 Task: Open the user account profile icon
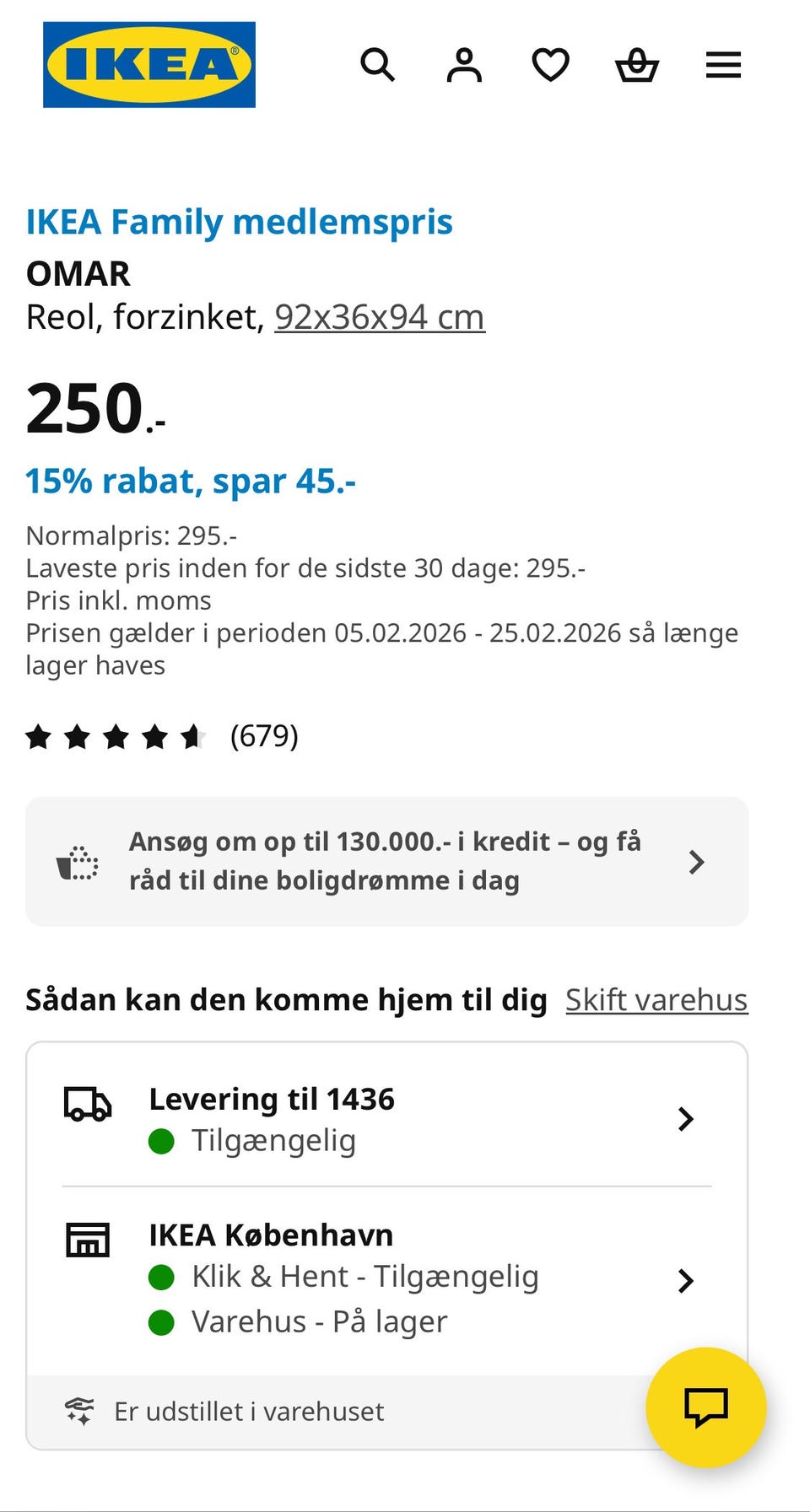(464, 64)
